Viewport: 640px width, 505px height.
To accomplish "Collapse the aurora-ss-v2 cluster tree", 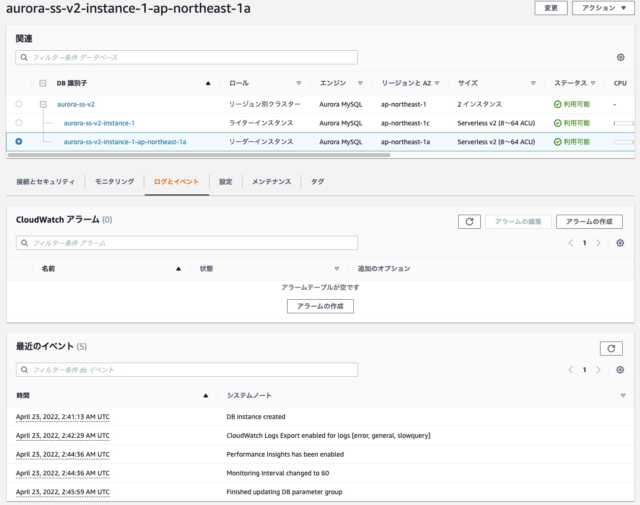I will tap(43, 105).
